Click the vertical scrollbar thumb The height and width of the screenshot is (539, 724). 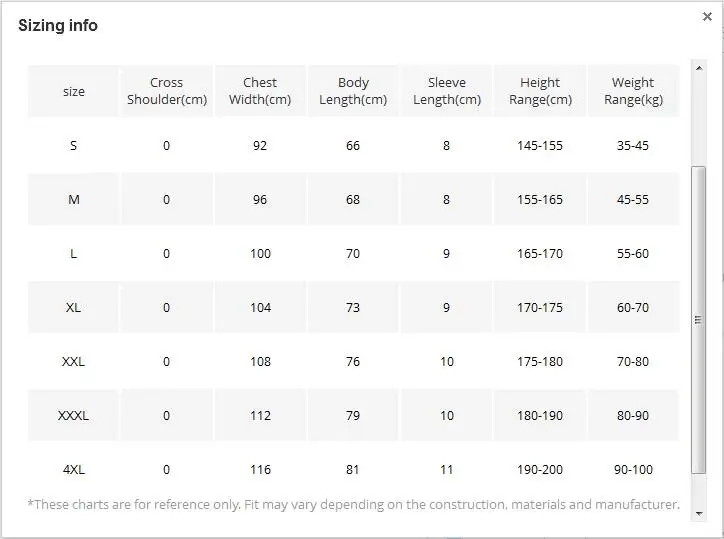tap(699, 320)
